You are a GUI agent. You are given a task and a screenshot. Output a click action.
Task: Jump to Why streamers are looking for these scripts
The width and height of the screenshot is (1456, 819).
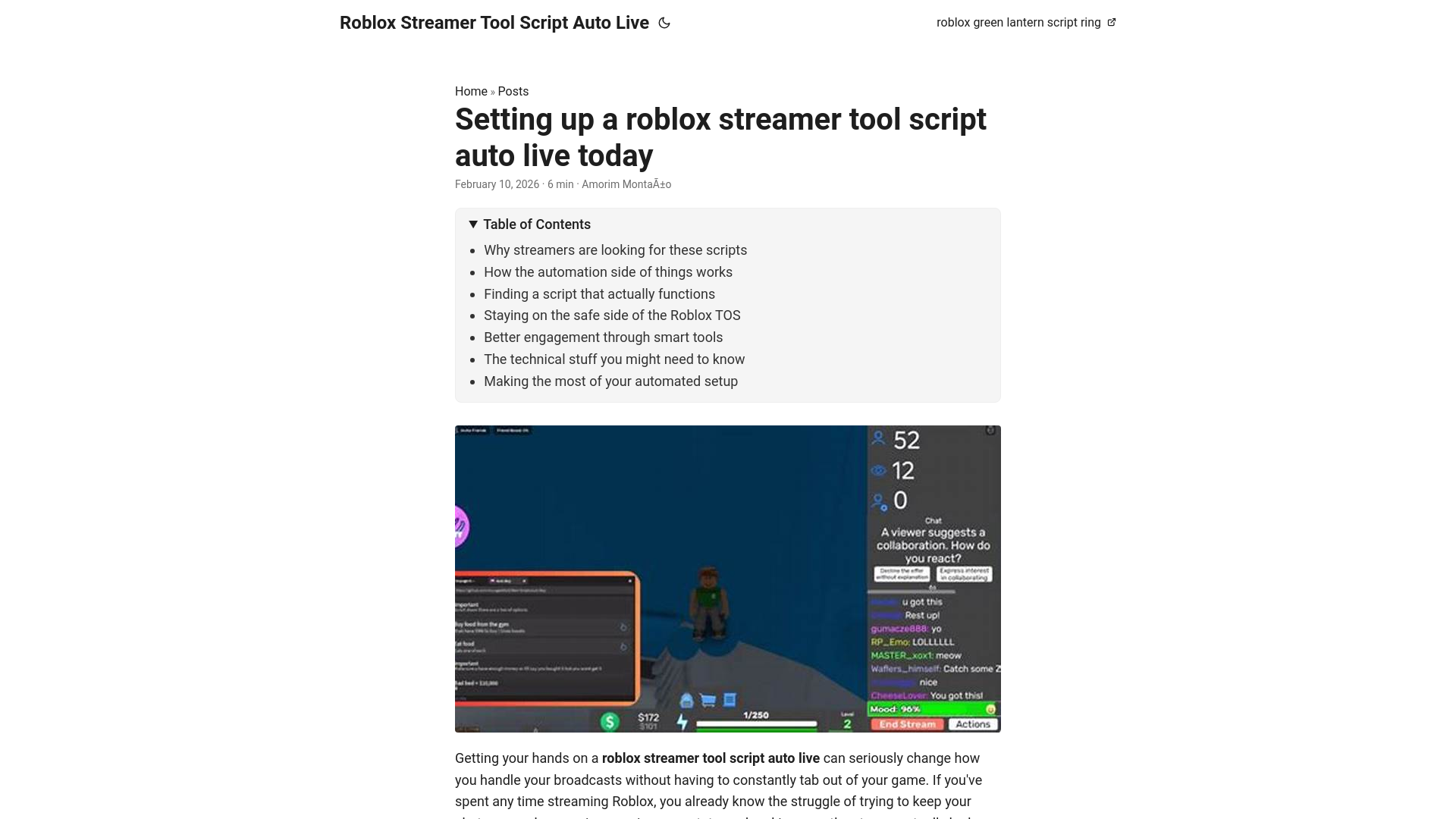[615, 250]
